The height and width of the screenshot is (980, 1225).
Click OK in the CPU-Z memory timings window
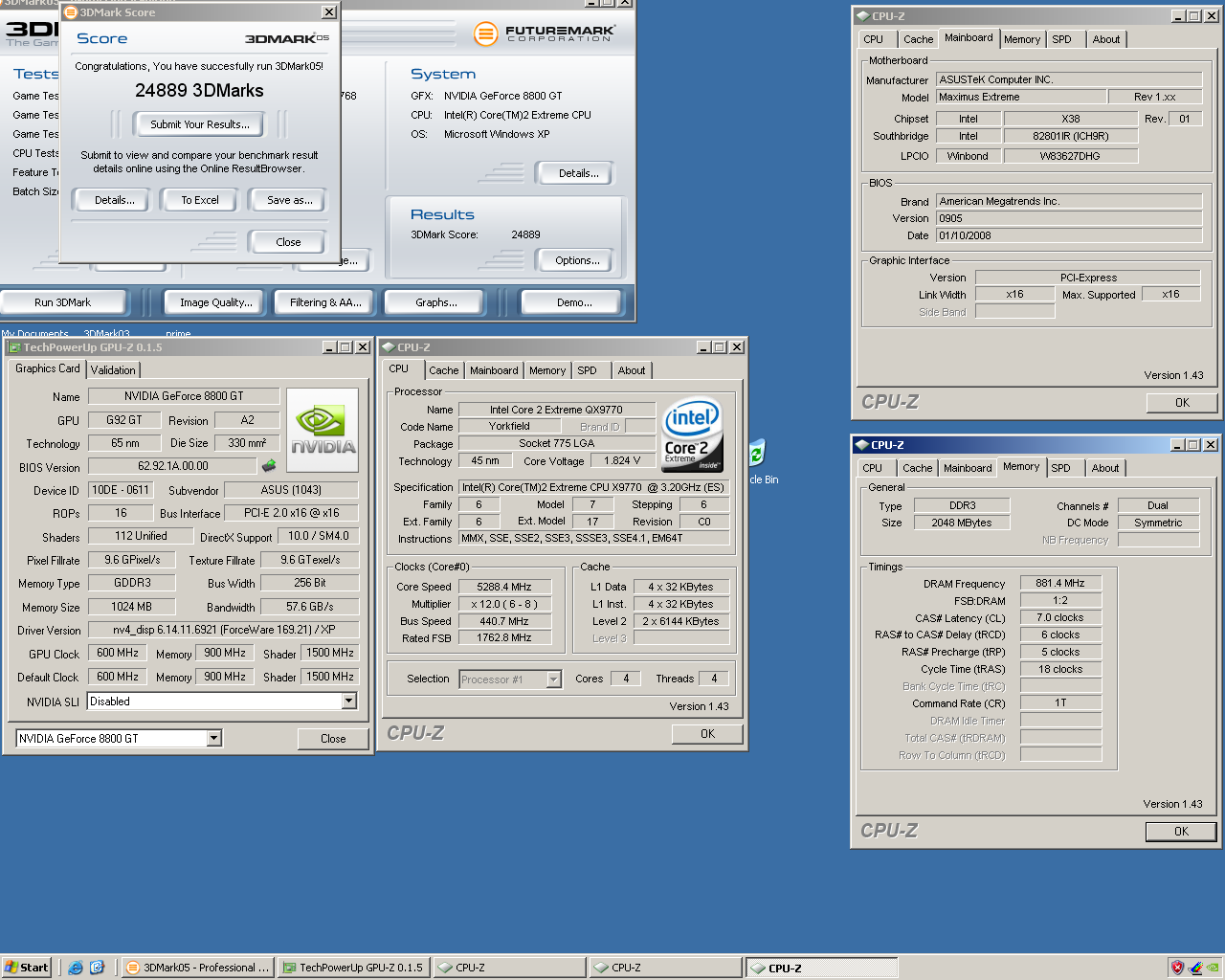click(1182, 832)
